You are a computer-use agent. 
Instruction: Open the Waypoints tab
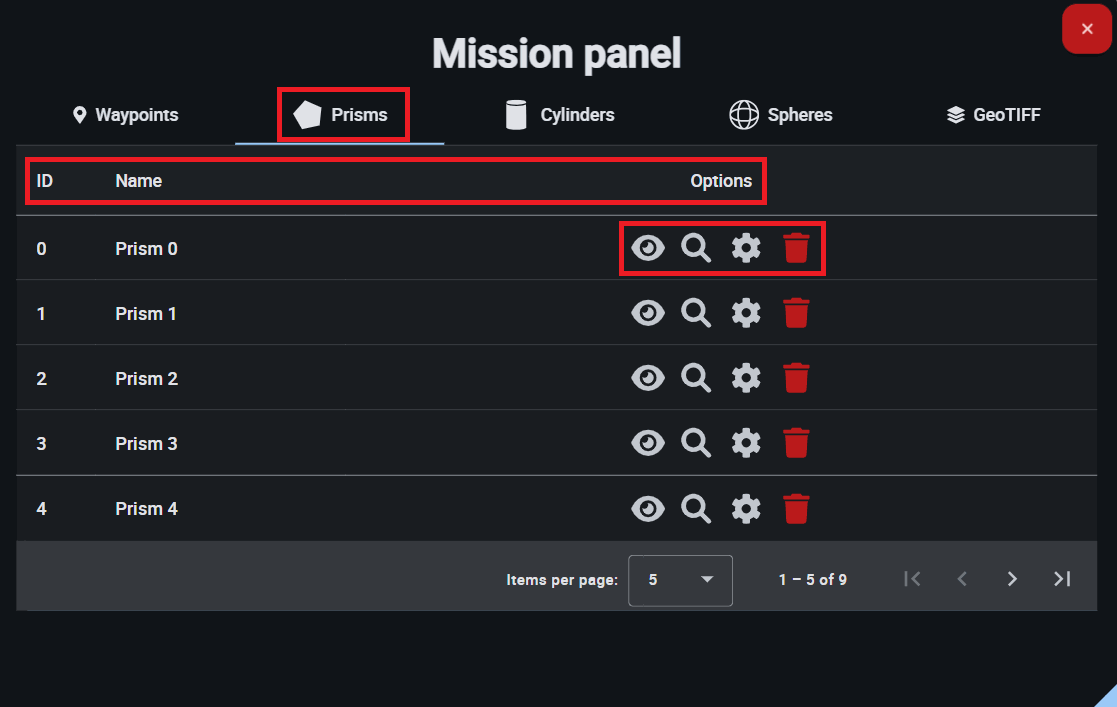point(126,115)
